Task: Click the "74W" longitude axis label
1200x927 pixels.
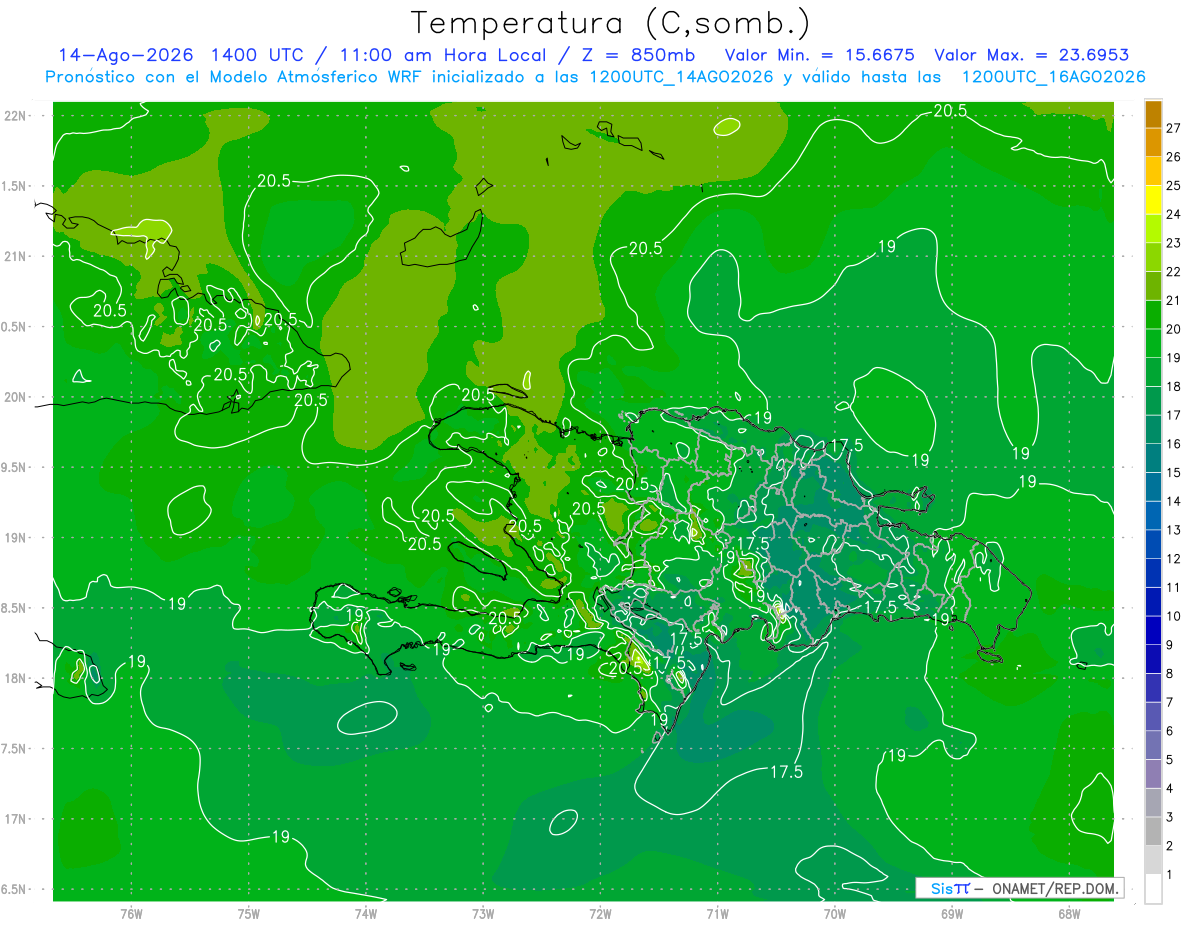Action: (365, 913)
